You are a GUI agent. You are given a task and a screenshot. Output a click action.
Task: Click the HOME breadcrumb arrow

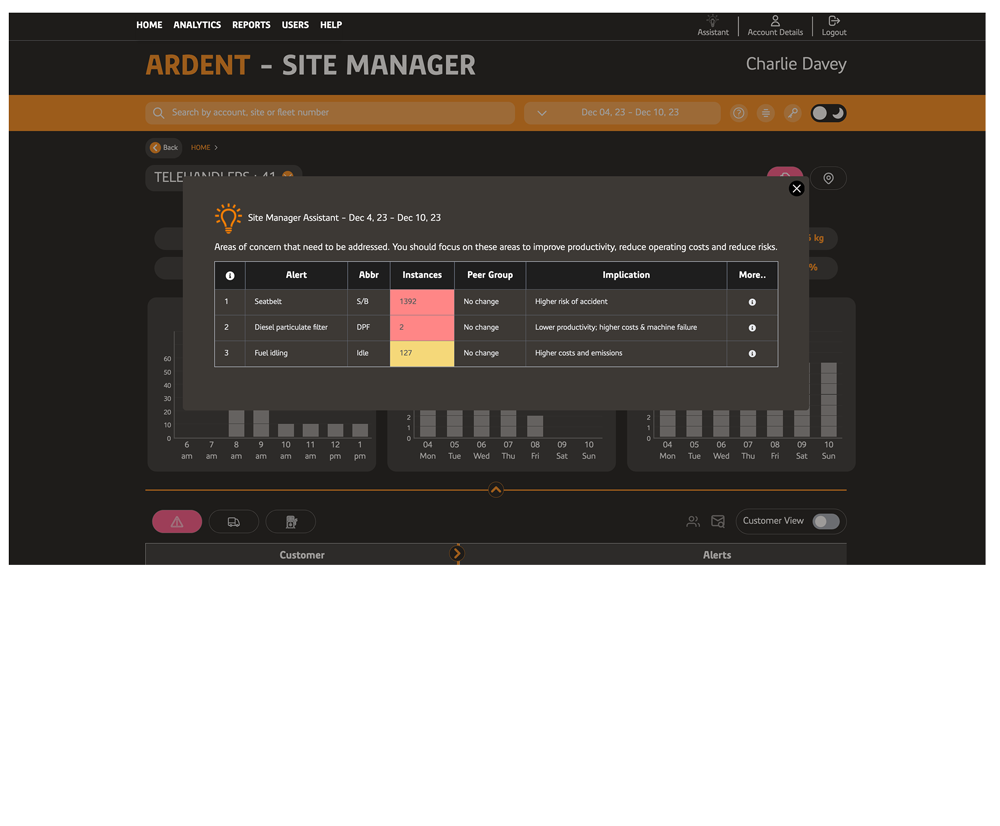pyautogui.click(x=216, y=147)
